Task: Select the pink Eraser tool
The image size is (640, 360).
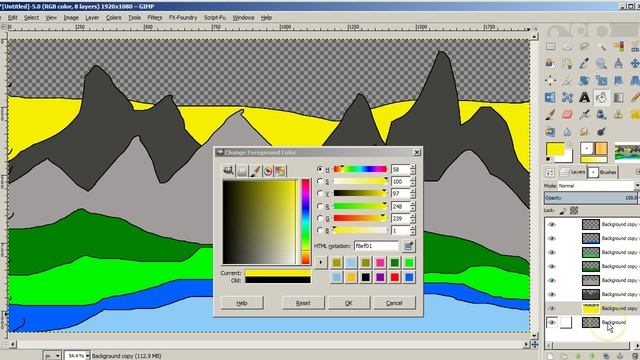Action: [567, 115]
